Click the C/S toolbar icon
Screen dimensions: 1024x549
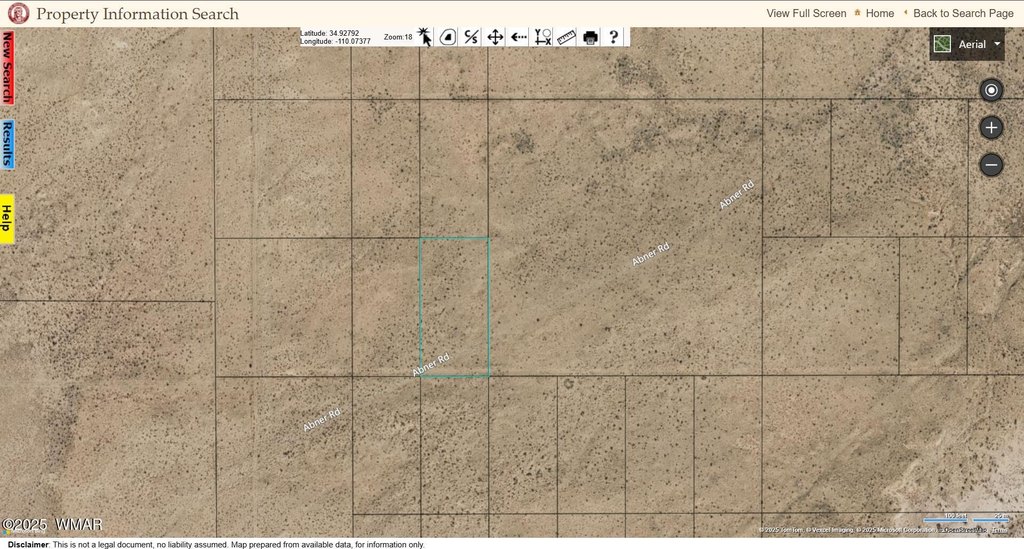tap(472, 37)
